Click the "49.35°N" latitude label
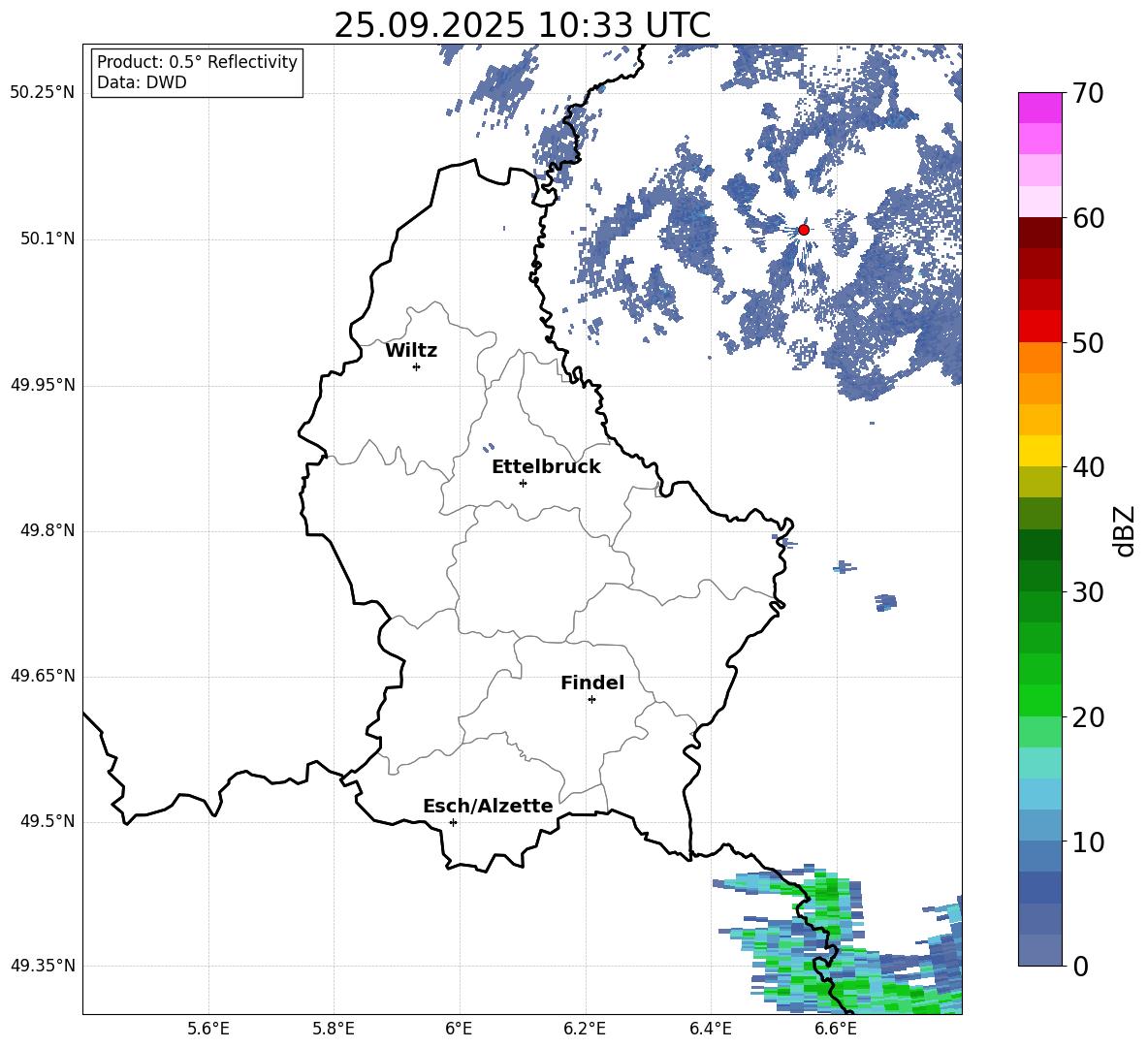Screen dimensions: 1148x1048 tap(43, 966)
